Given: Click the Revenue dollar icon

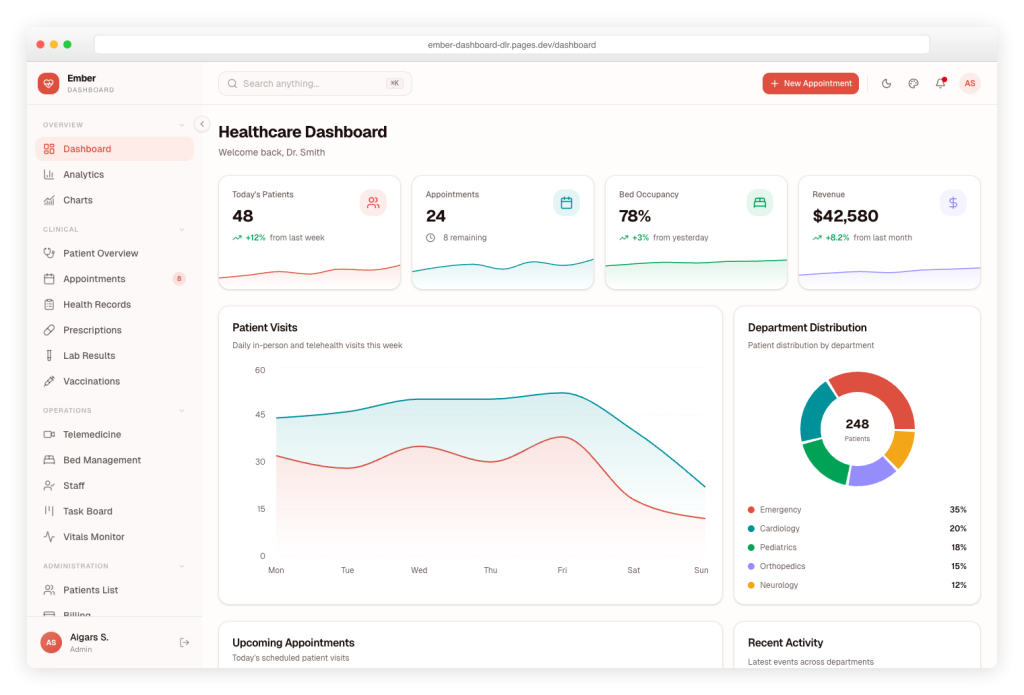Looking at the screenshot, I should point(953,203).
